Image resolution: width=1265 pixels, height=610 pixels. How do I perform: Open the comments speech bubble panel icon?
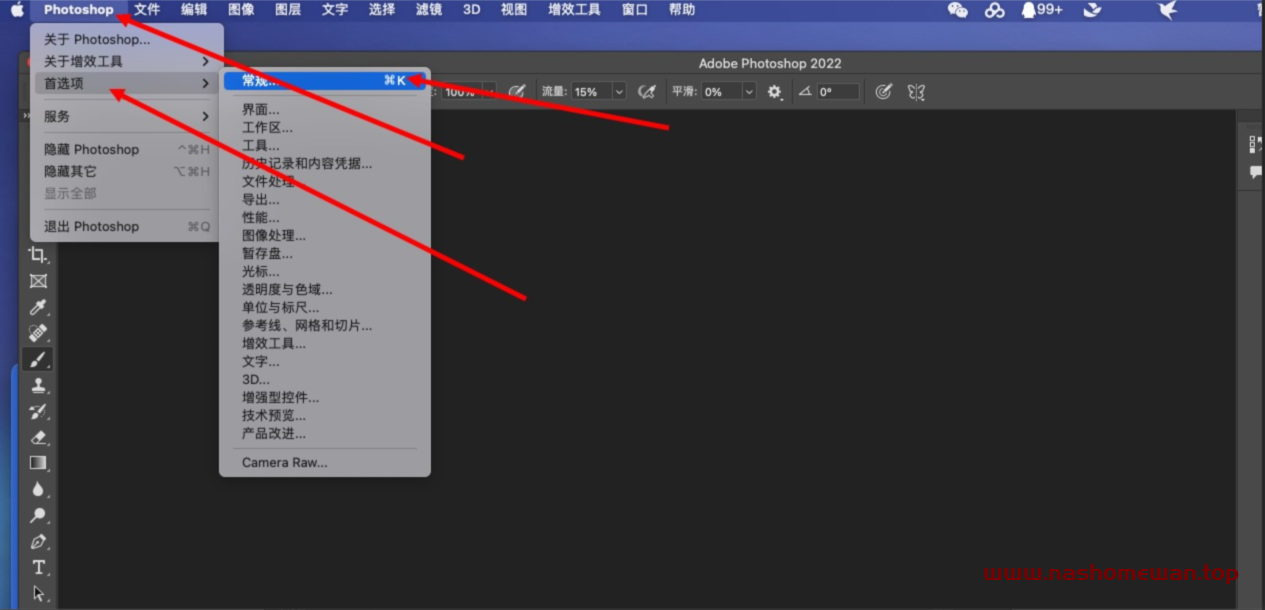1255,172
